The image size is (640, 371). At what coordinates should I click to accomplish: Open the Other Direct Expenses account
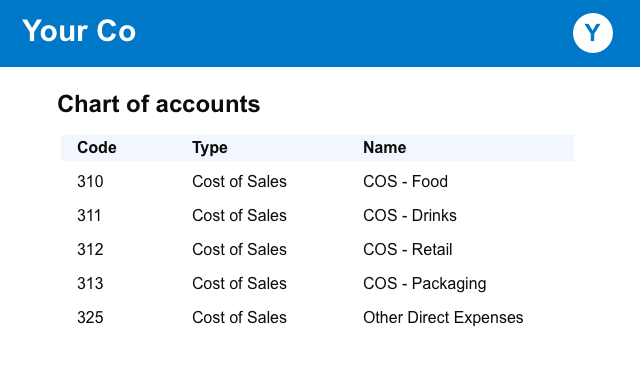point(443,317)
